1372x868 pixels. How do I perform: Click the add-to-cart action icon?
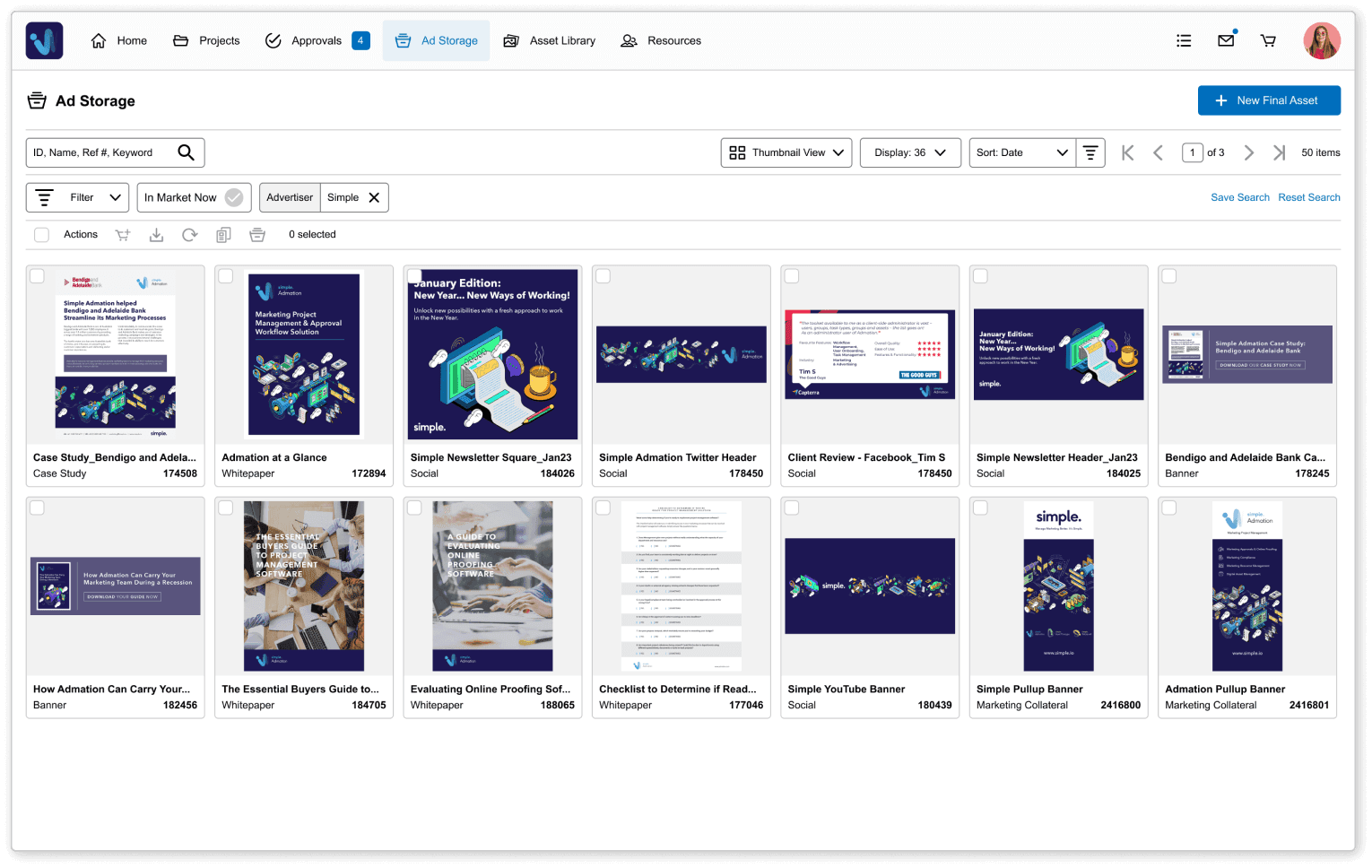[123, 235]
